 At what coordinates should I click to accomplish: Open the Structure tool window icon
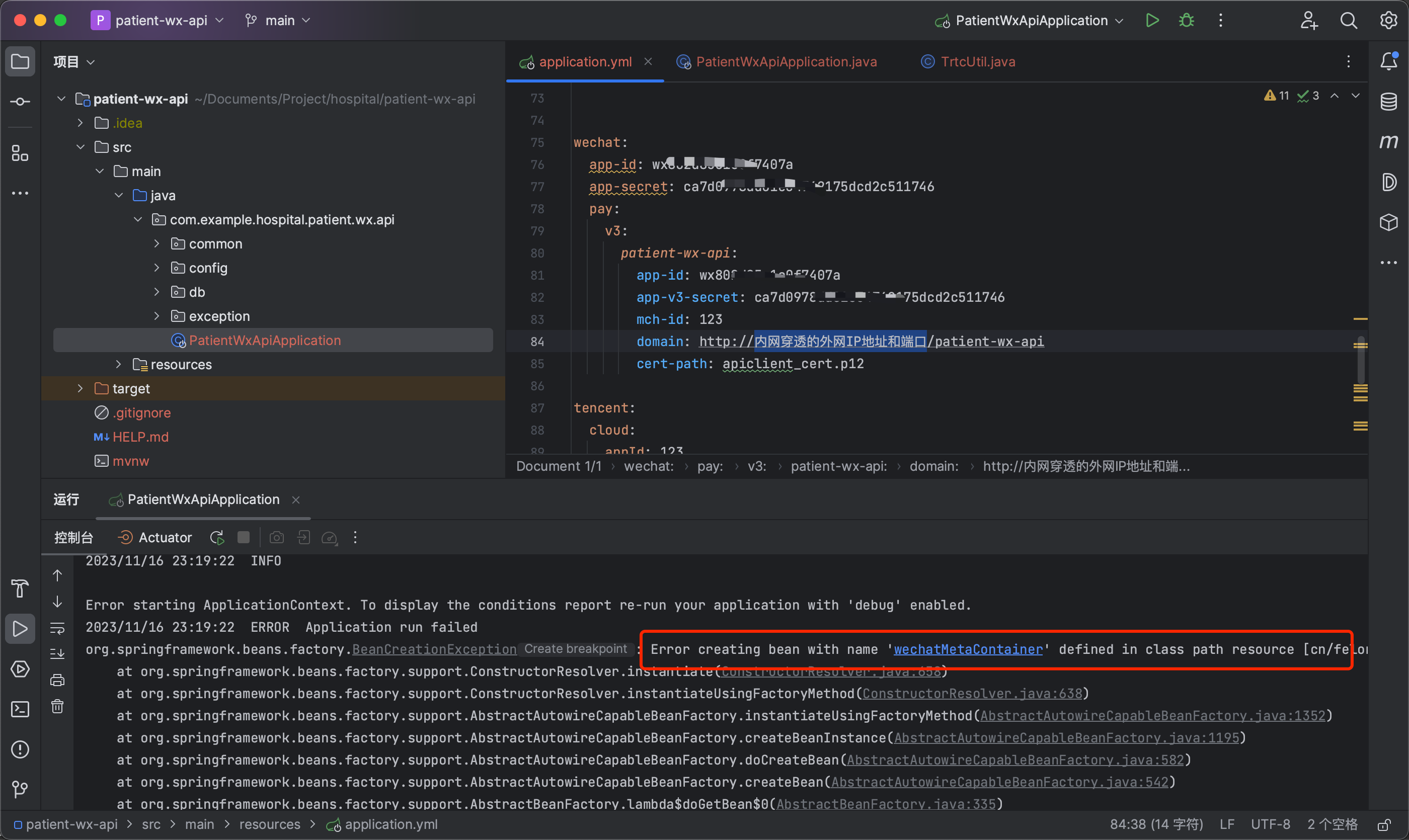point(21,153)
